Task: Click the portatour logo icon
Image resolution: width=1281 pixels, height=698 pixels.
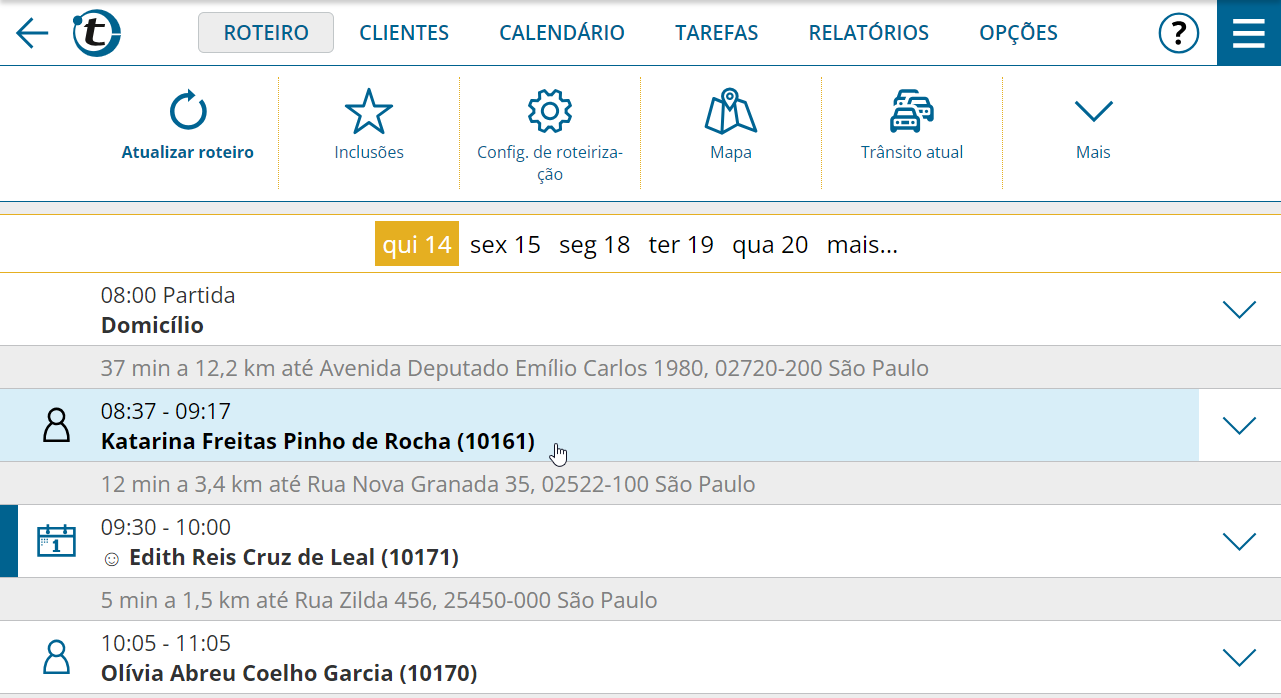Action: click(97, 34)
